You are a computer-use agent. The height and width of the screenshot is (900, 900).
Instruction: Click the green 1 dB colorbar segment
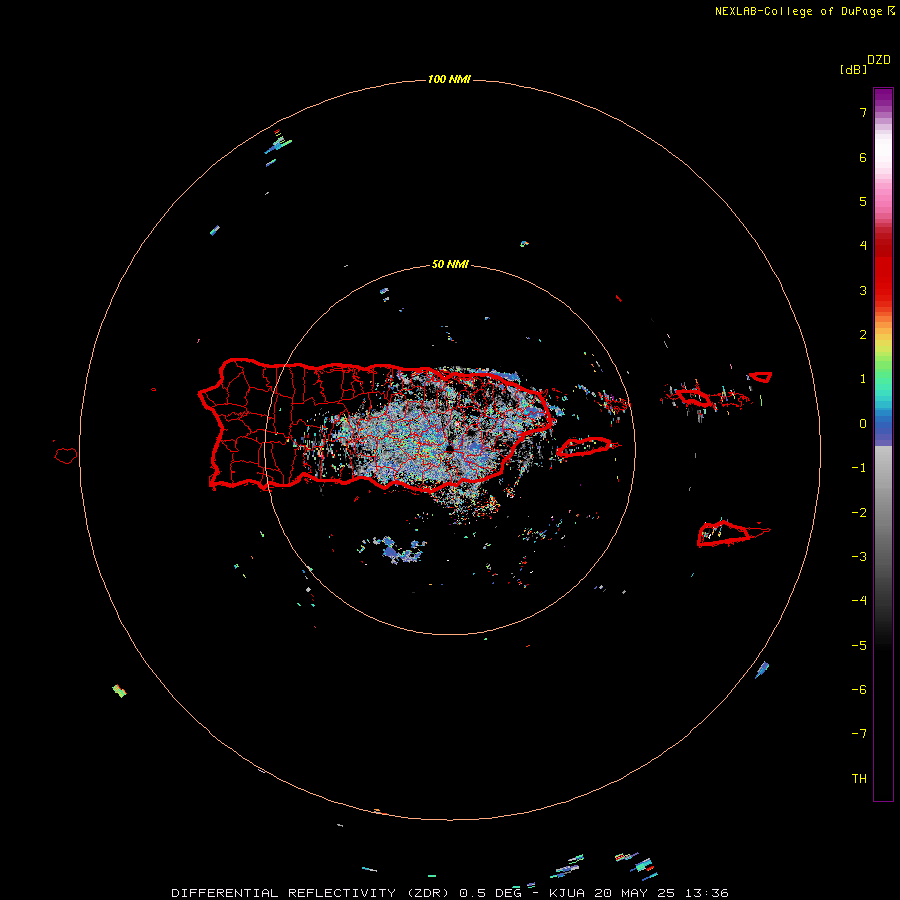883,379
